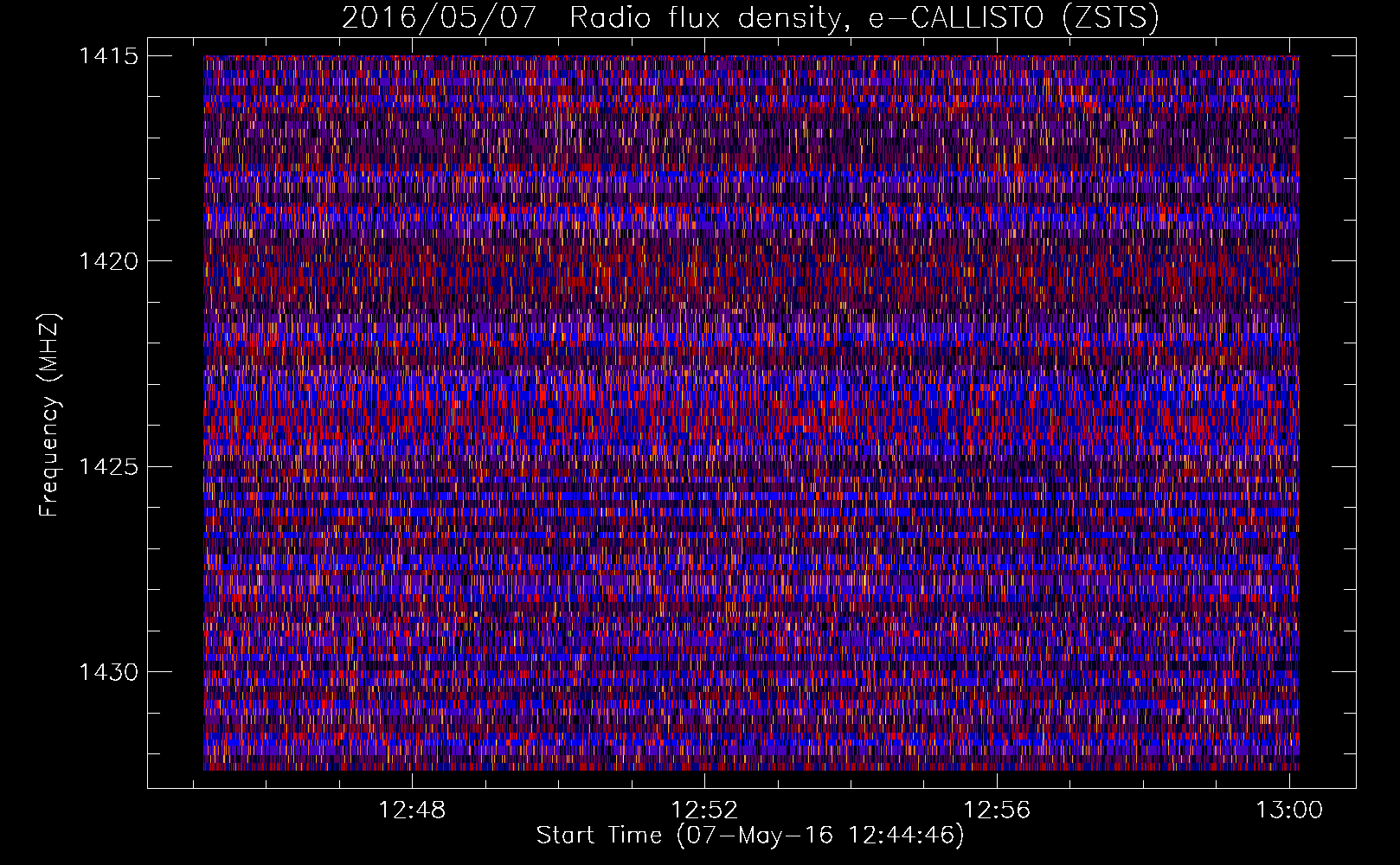Select the 1415 frequency axis label
The image size is (1400, 865).
pos(108,56)
